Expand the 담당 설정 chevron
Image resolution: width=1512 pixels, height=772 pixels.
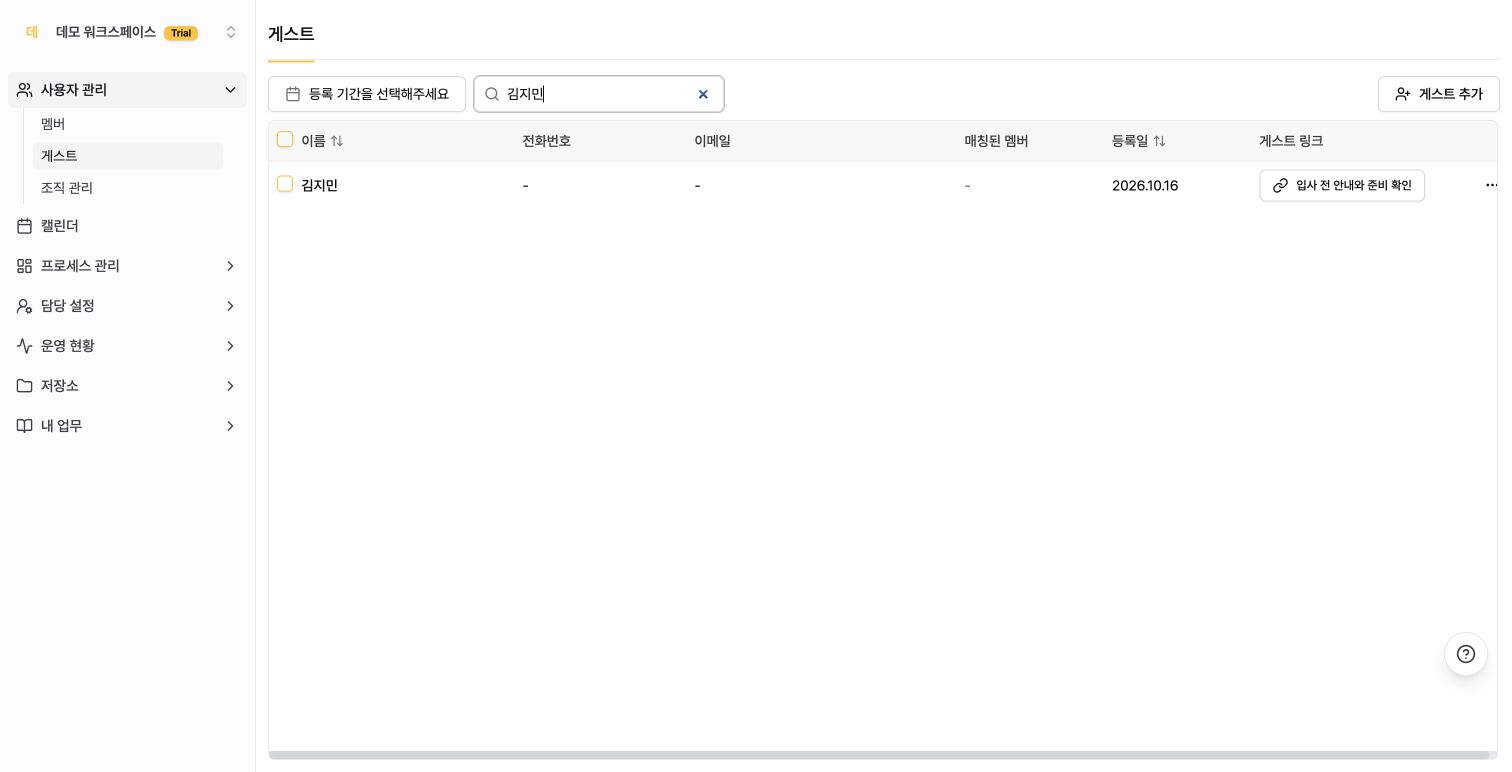230,306
